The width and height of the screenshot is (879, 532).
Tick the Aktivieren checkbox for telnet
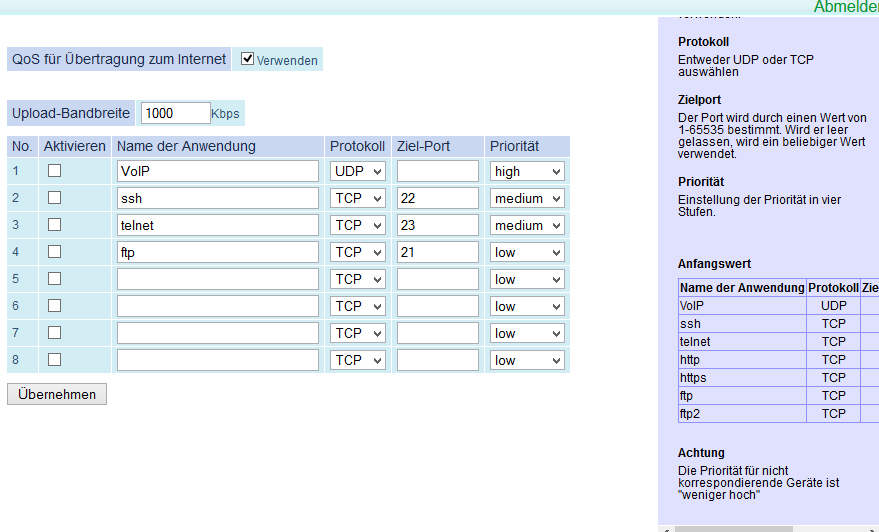pos(55,225)
